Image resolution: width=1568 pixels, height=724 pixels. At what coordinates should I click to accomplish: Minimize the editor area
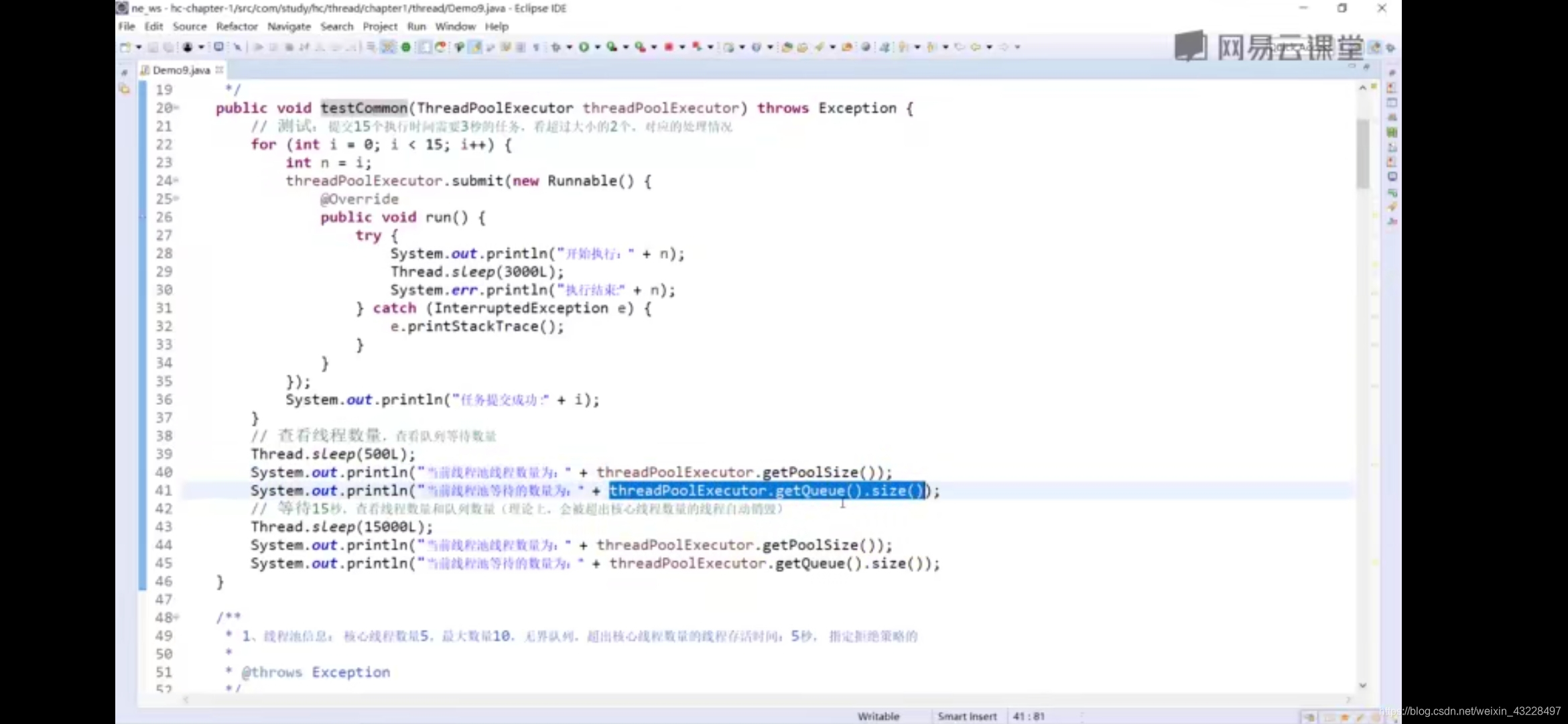tap(1352, 66)
